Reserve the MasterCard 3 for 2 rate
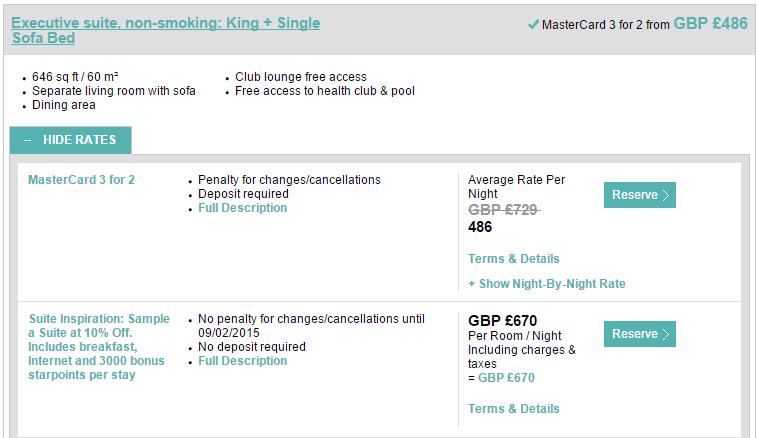 coord(640,195)
